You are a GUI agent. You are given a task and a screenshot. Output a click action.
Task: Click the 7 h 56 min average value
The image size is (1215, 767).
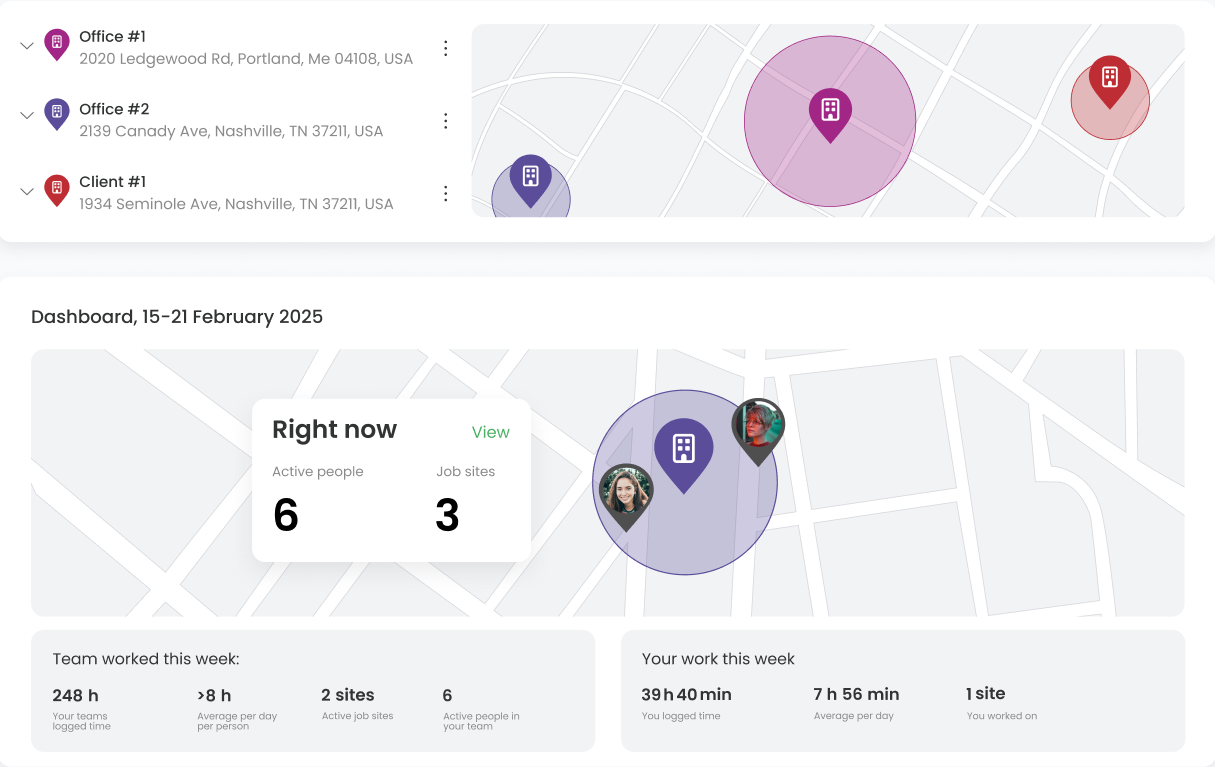tap(856, 694)
